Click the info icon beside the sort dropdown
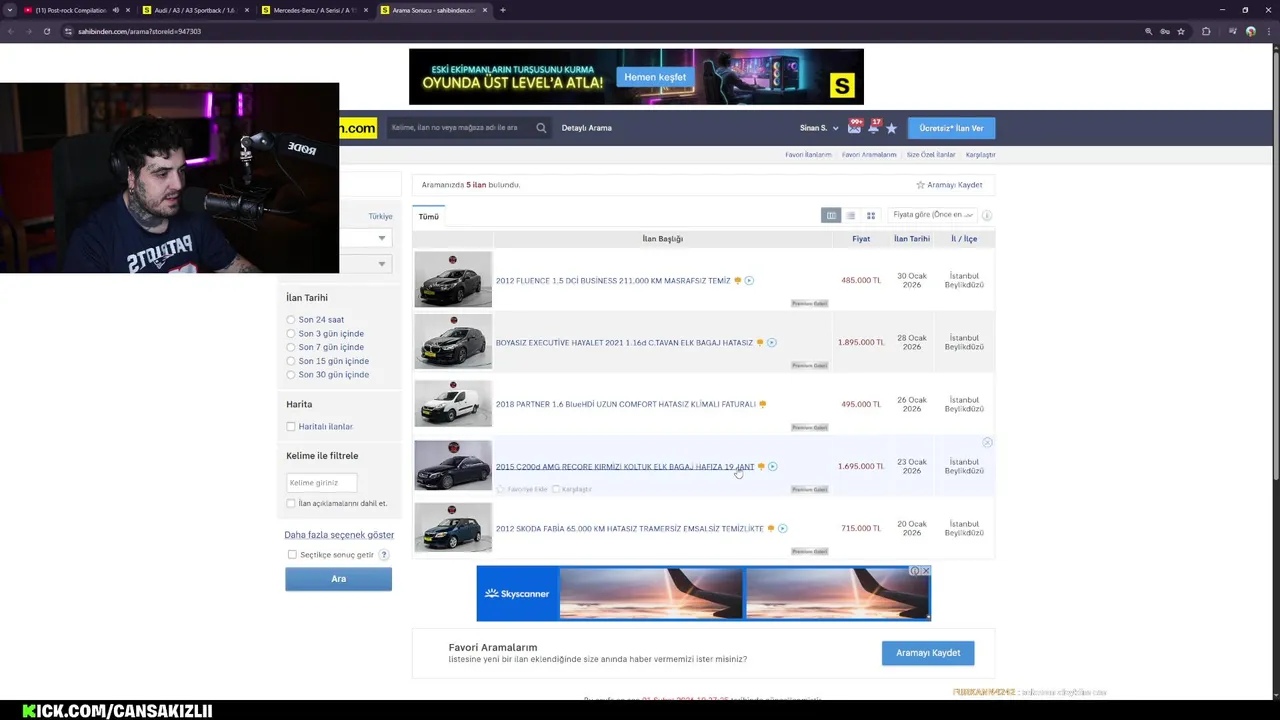Image resolution: width=1280 pixels, height=720 pixels. (x=987, y=215)
